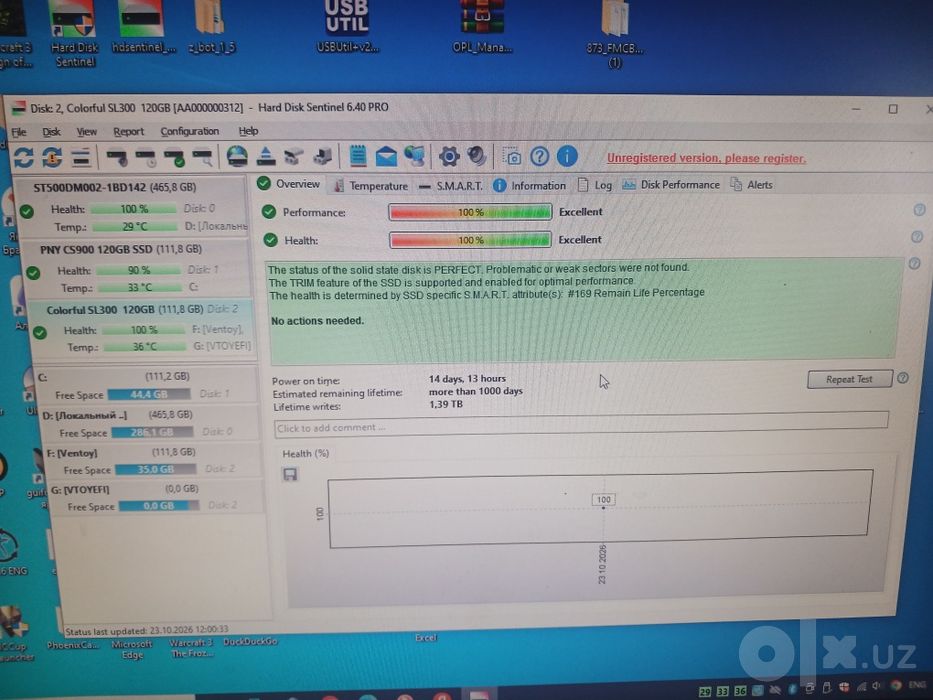Click the Repeat Test button

[849, 379]
